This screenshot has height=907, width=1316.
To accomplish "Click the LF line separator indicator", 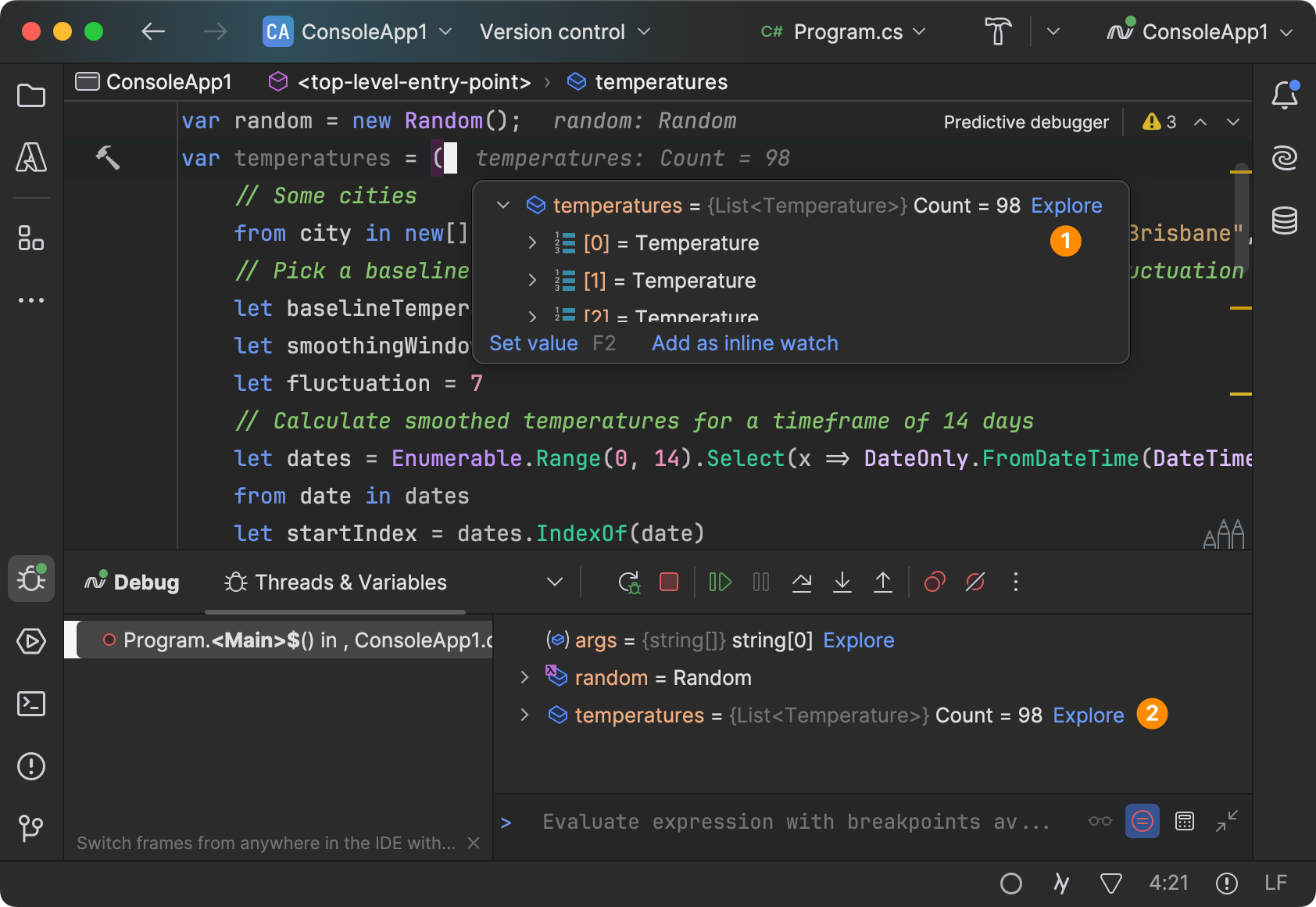I will pos(1275,884).
